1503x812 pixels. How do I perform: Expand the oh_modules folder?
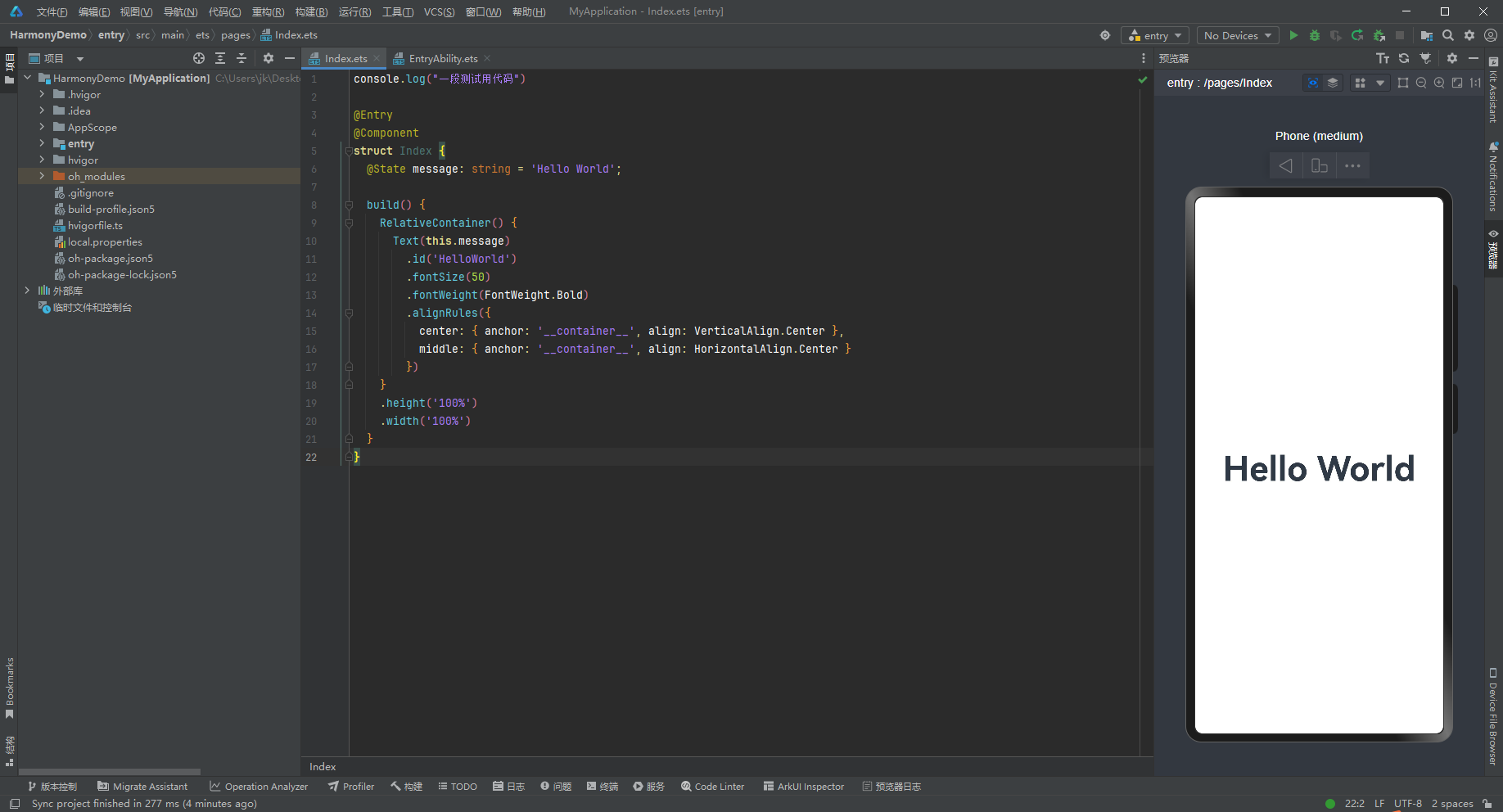[x=42, y=176]
